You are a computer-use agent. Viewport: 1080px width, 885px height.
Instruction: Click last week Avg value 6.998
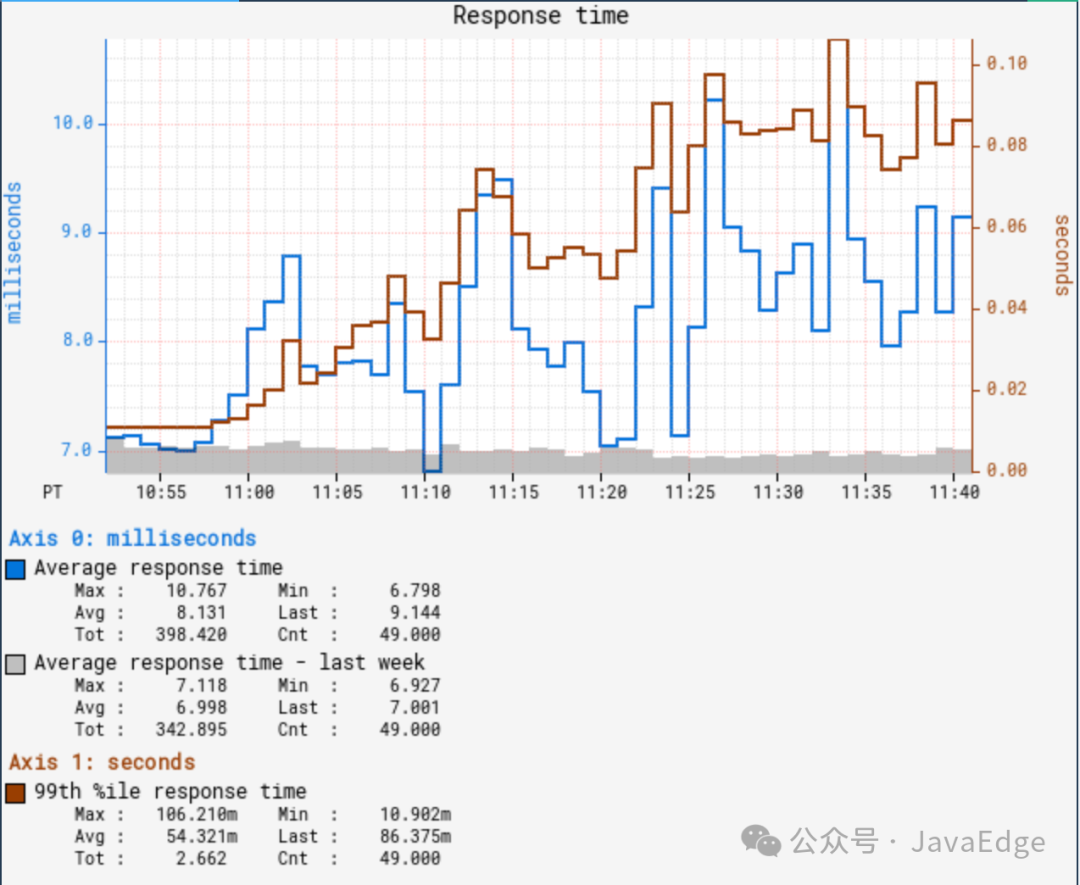(x=201, y=708)
